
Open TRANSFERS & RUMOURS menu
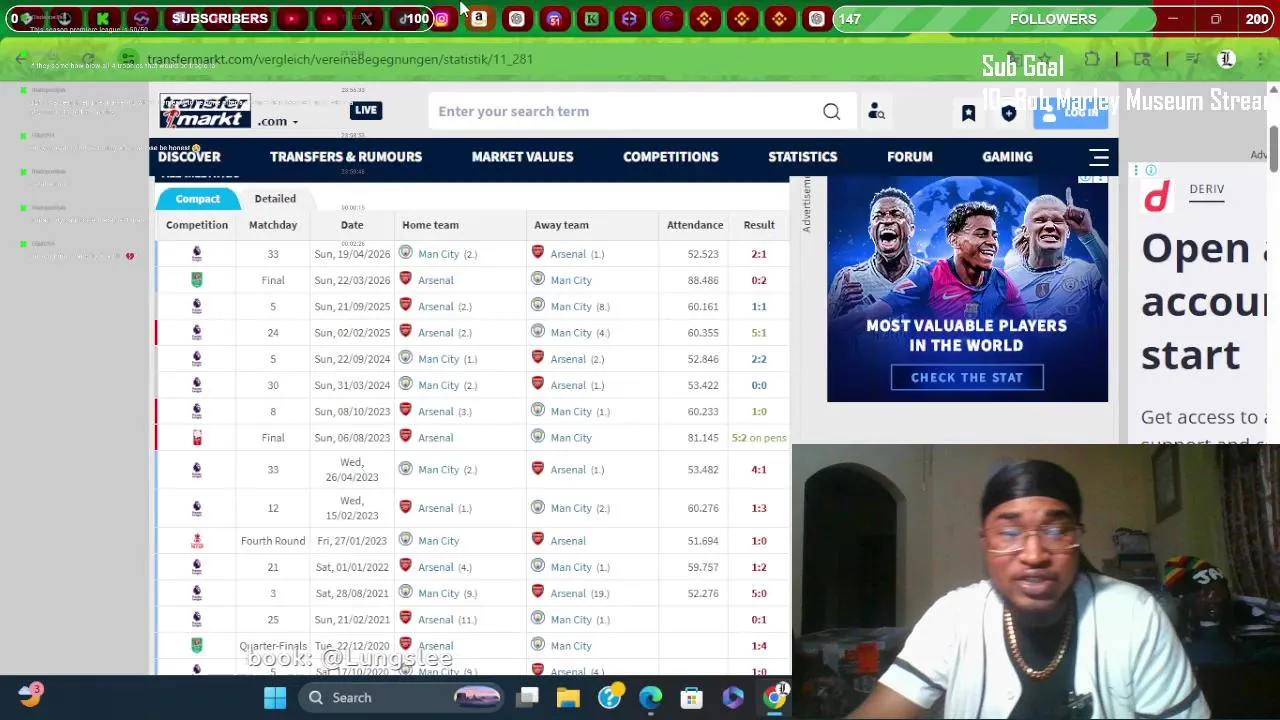click(346, 157)
